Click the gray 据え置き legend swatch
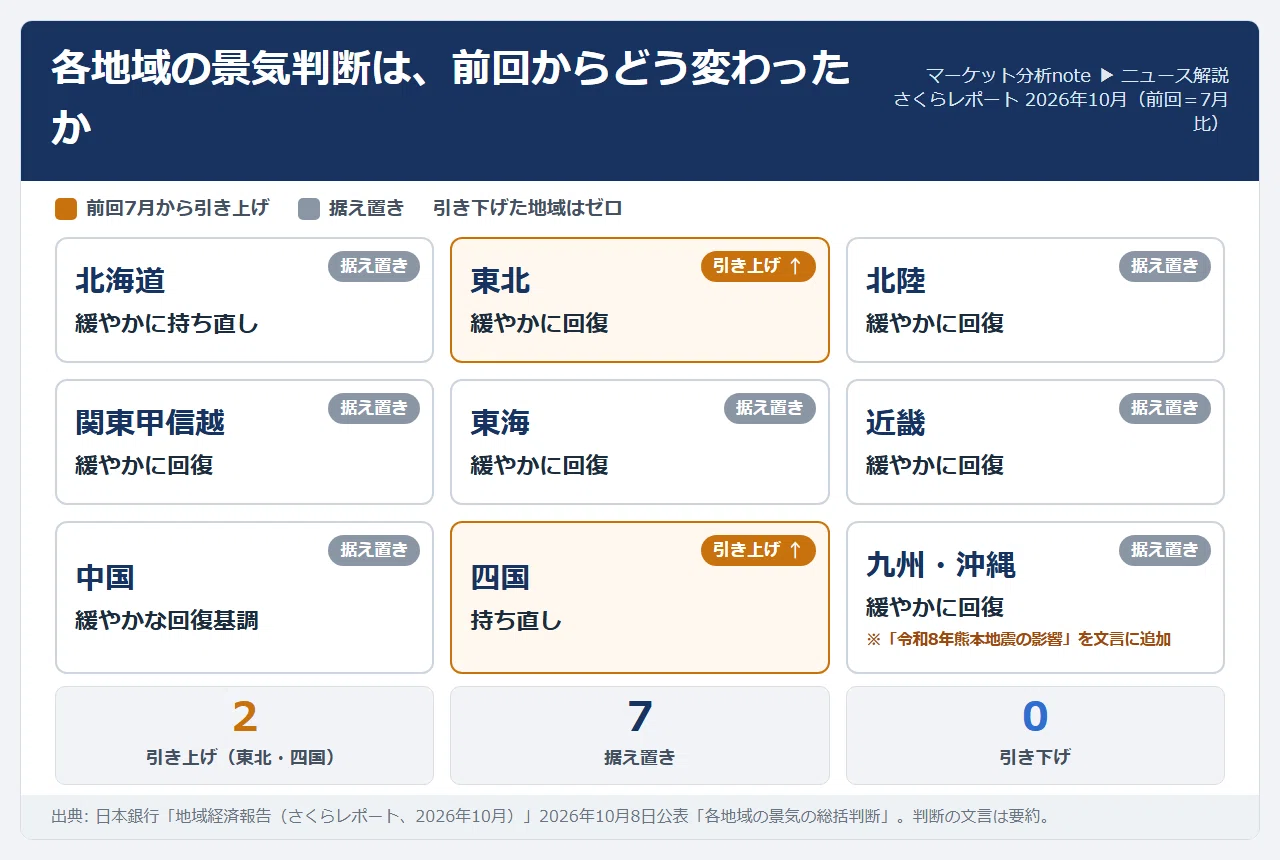This screenshot has height=860, width=1280. tap(309, 208)
